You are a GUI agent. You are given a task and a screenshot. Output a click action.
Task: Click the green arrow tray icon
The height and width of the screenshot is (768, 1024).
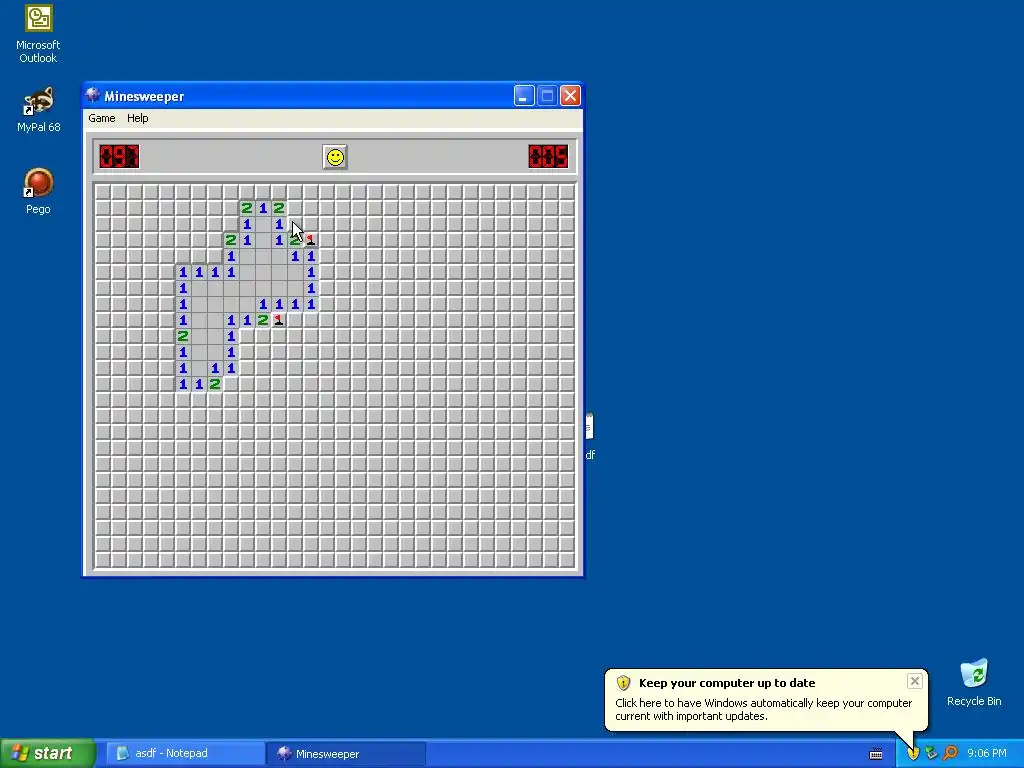tap(931, 754)
